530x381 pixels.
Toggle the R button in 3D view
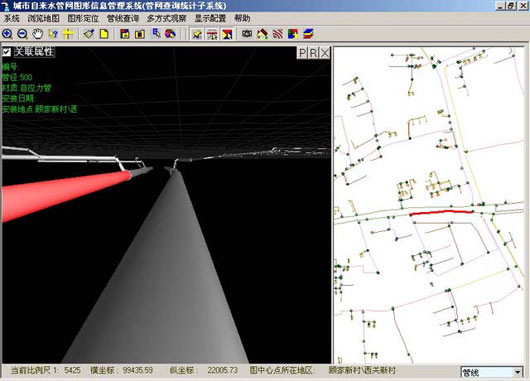(313, 53)
